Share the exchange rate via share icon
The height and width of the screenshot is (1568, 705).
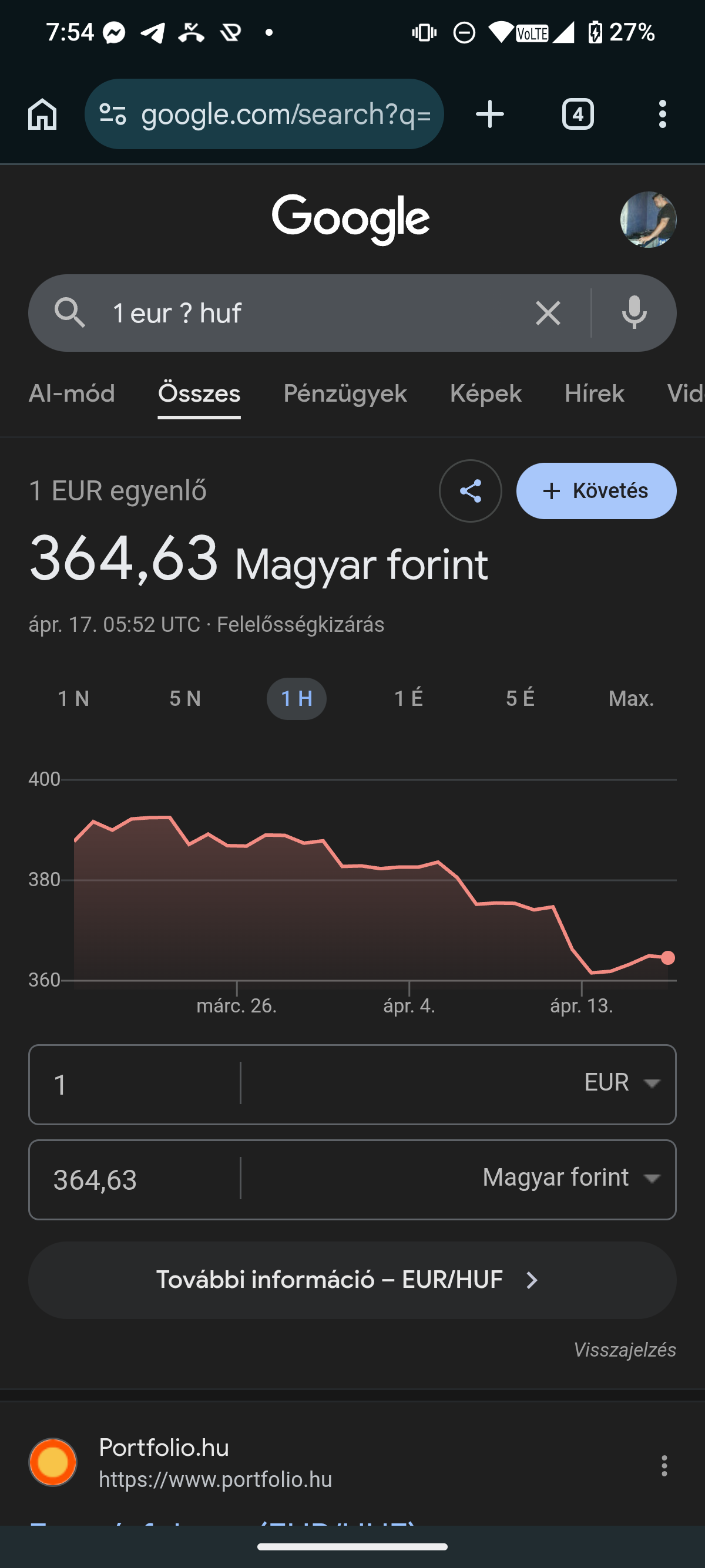tap(470, 490)
